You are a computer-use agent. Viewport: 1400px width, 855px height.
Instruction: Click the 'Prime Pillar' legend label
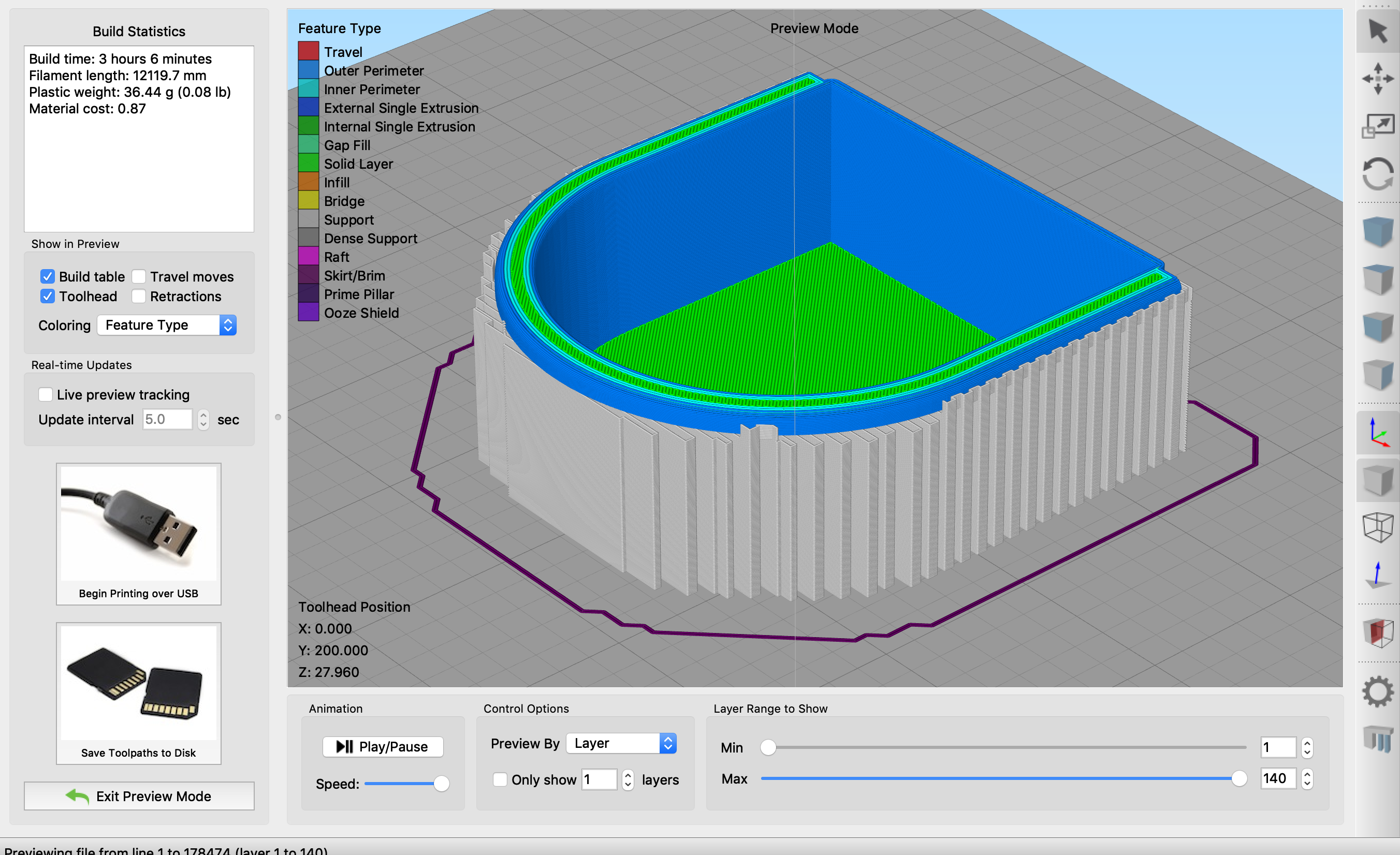pyautogui.click(x=359, y=294)
